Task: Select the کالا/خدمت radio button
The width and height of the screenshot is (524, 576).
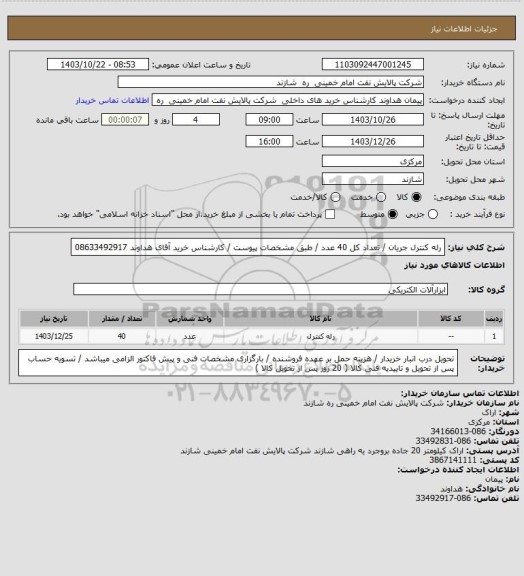Action: pos(335,197)
